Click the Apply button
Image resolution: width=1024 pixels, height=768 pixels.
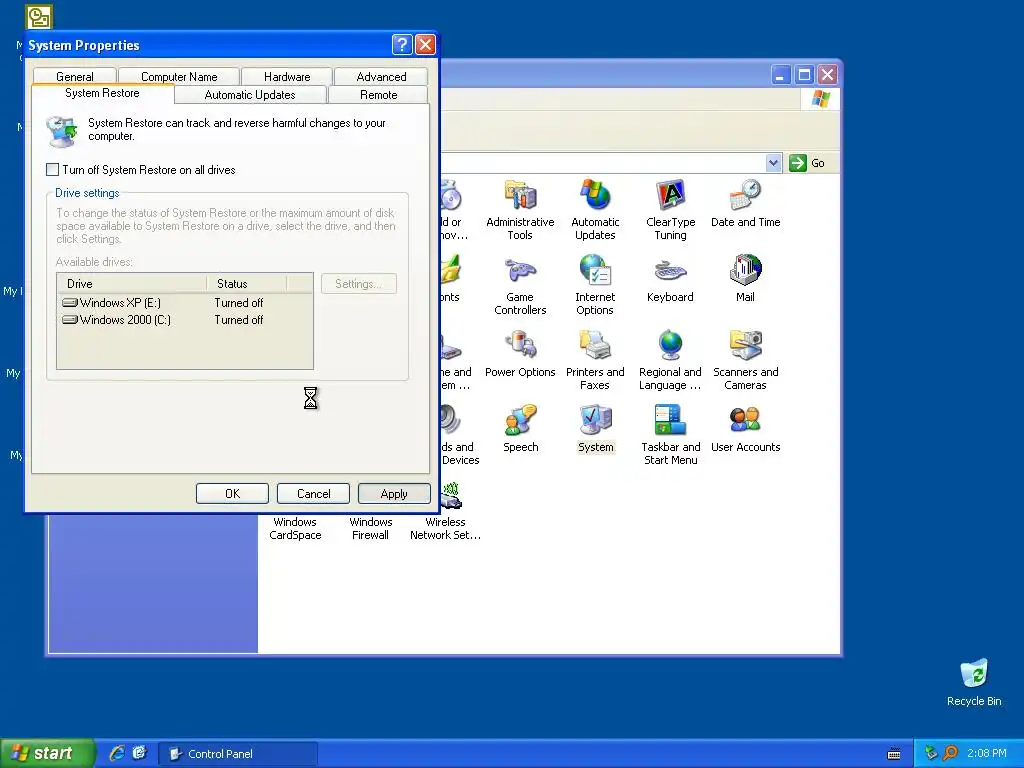click(x=394, y=494)
